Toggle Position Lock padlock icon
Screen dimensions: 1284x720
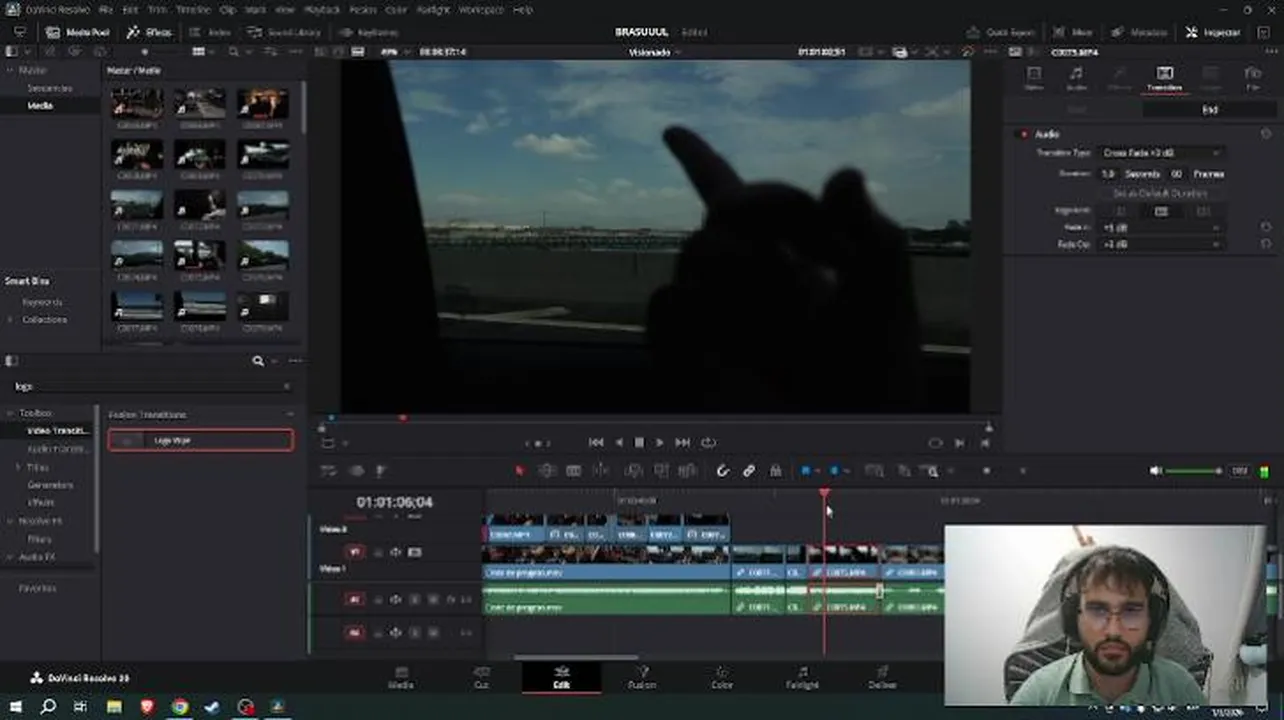pyautogui.click(x=775, y=471)
